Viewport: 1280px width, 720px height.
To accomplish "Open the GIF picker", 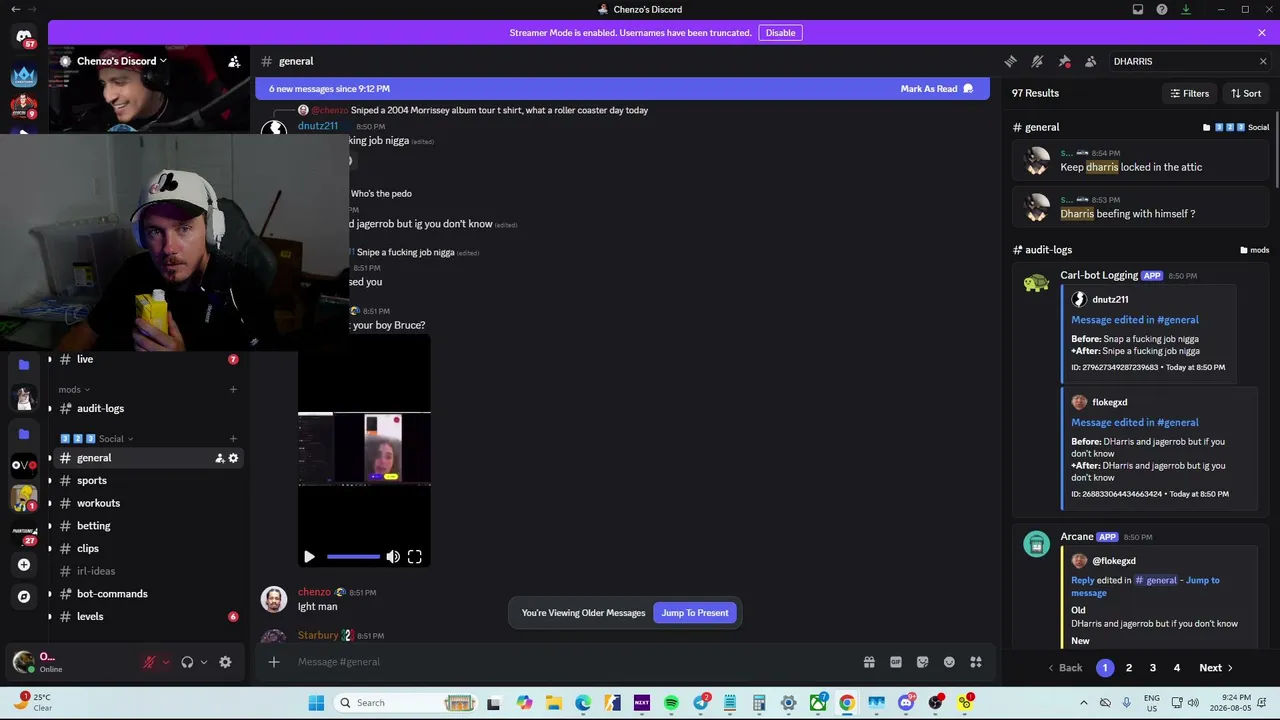I will 896,662.
